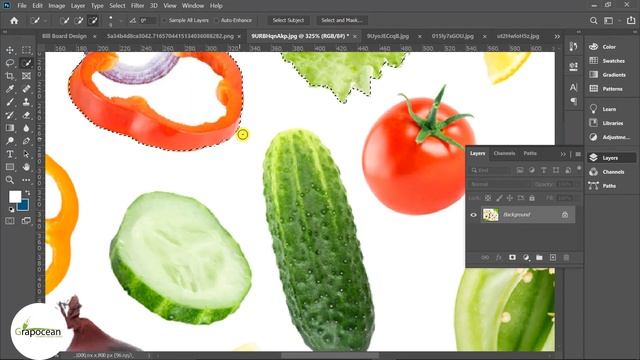Select the Brush tool
640x360 pixels.
point(10,102)
